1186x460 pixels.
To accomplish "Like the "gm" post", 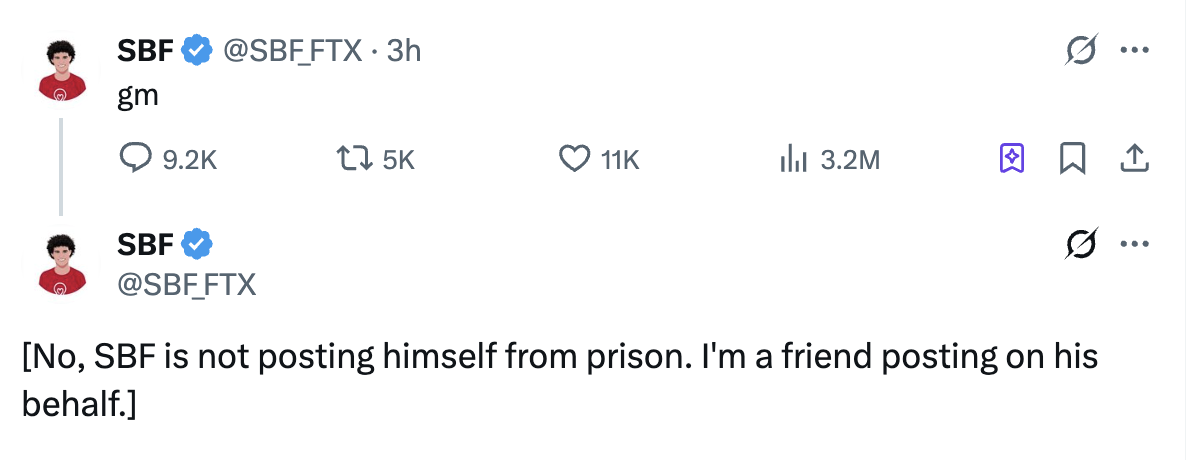I will pyautogui.click(x=573, y=158).
